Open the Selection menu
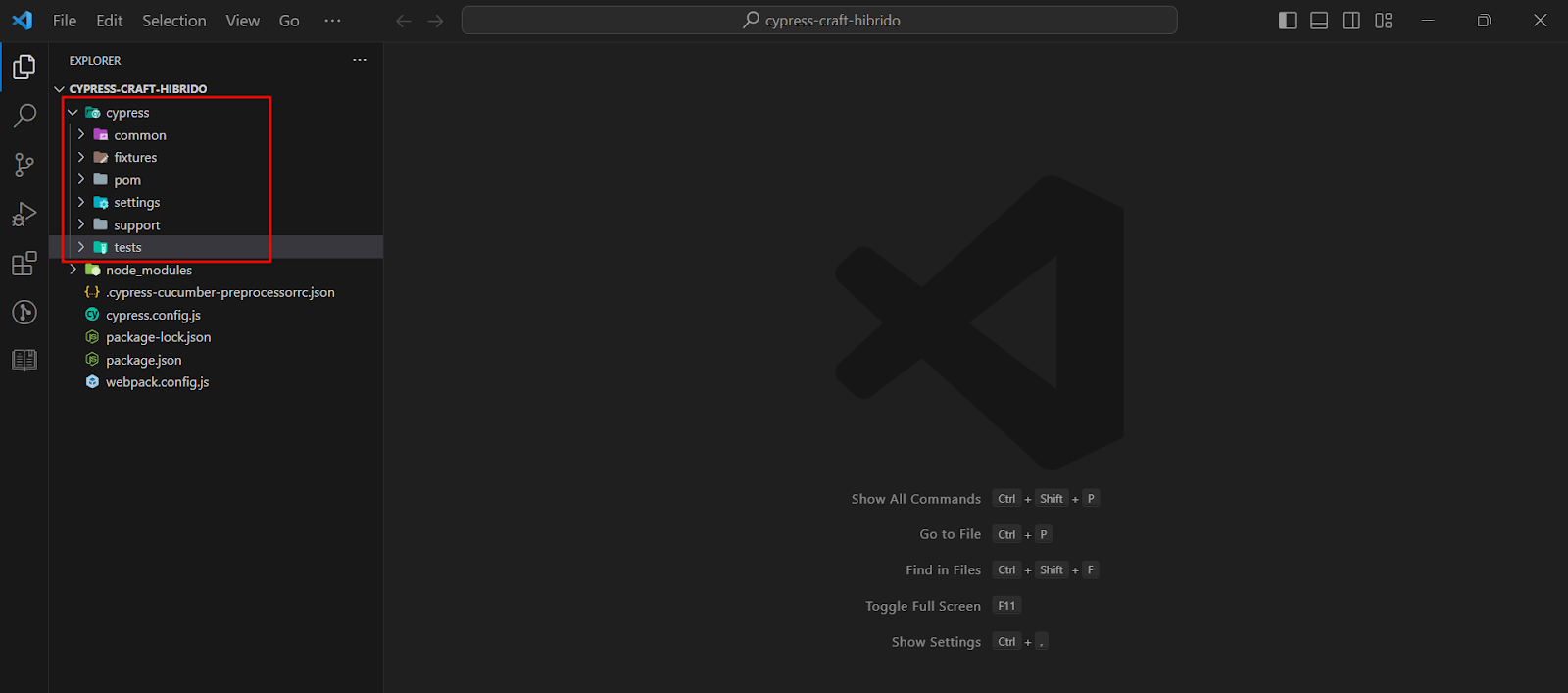Viewport: 1568px width, 693px height. (x=174, y=21)
